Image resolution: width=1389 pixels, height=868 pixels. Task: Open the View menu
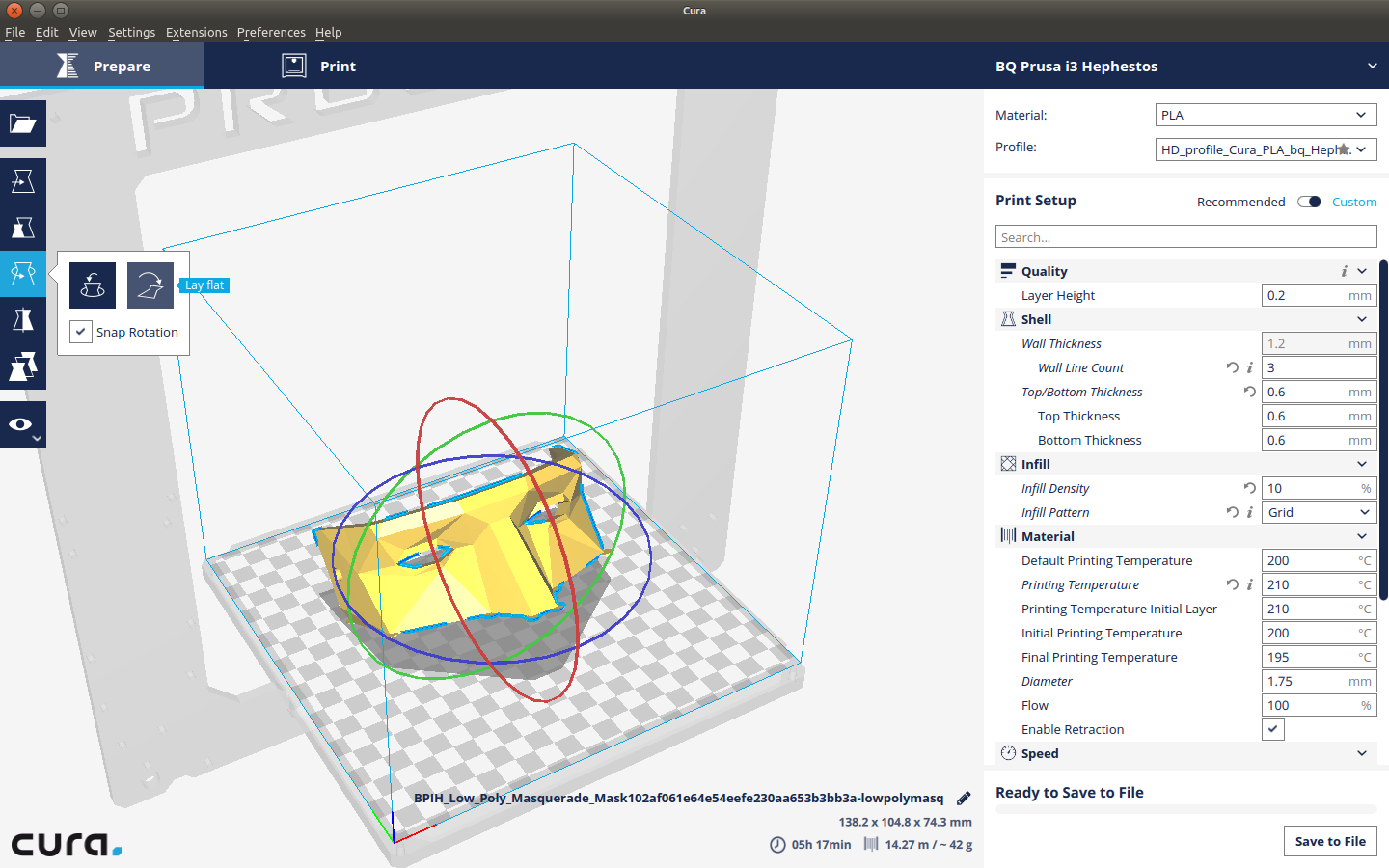coord(83,32)
